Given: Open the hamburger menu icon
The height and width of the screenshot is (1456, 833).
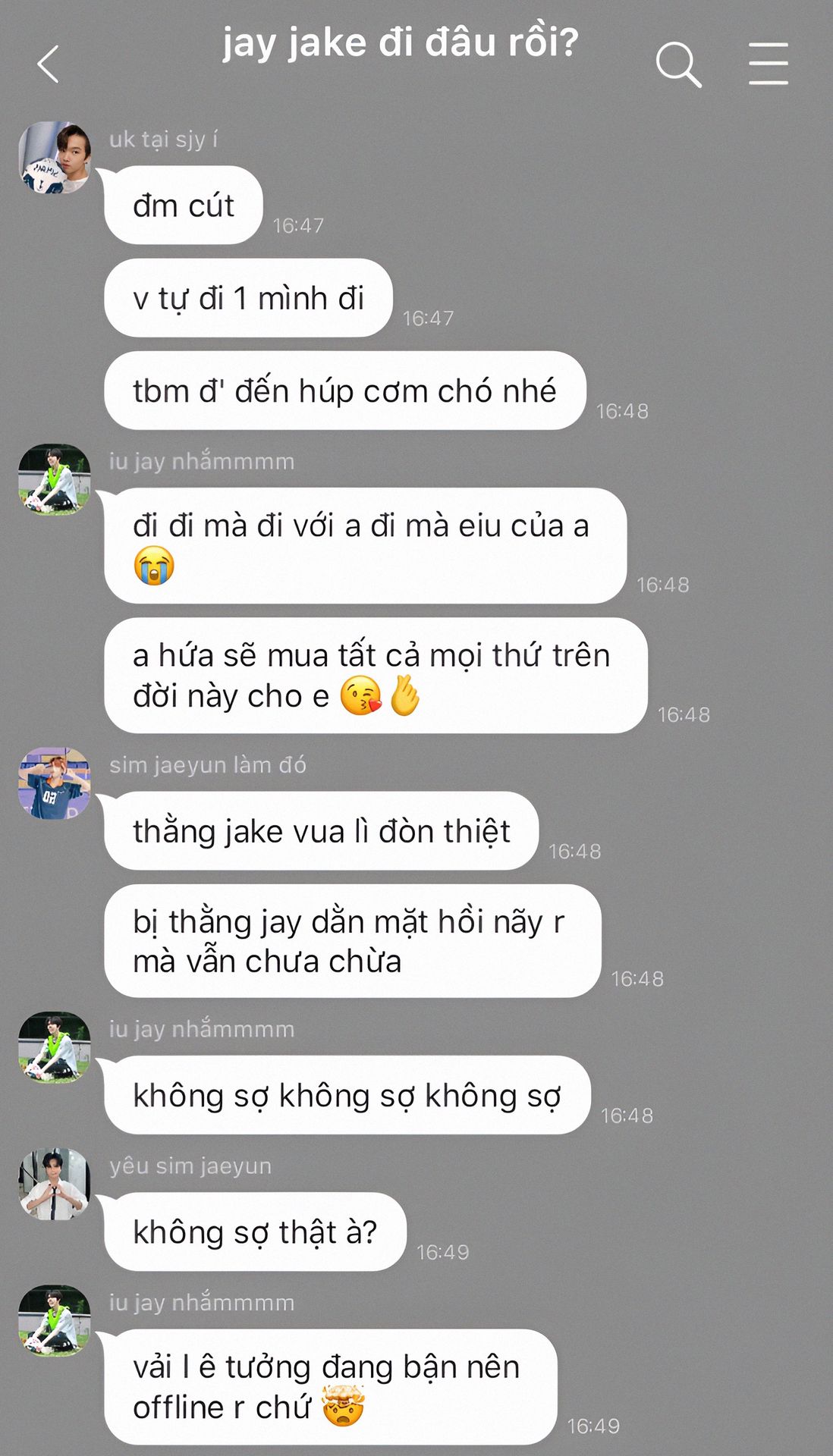Looking at the screenshot, I should click(769, 64).
